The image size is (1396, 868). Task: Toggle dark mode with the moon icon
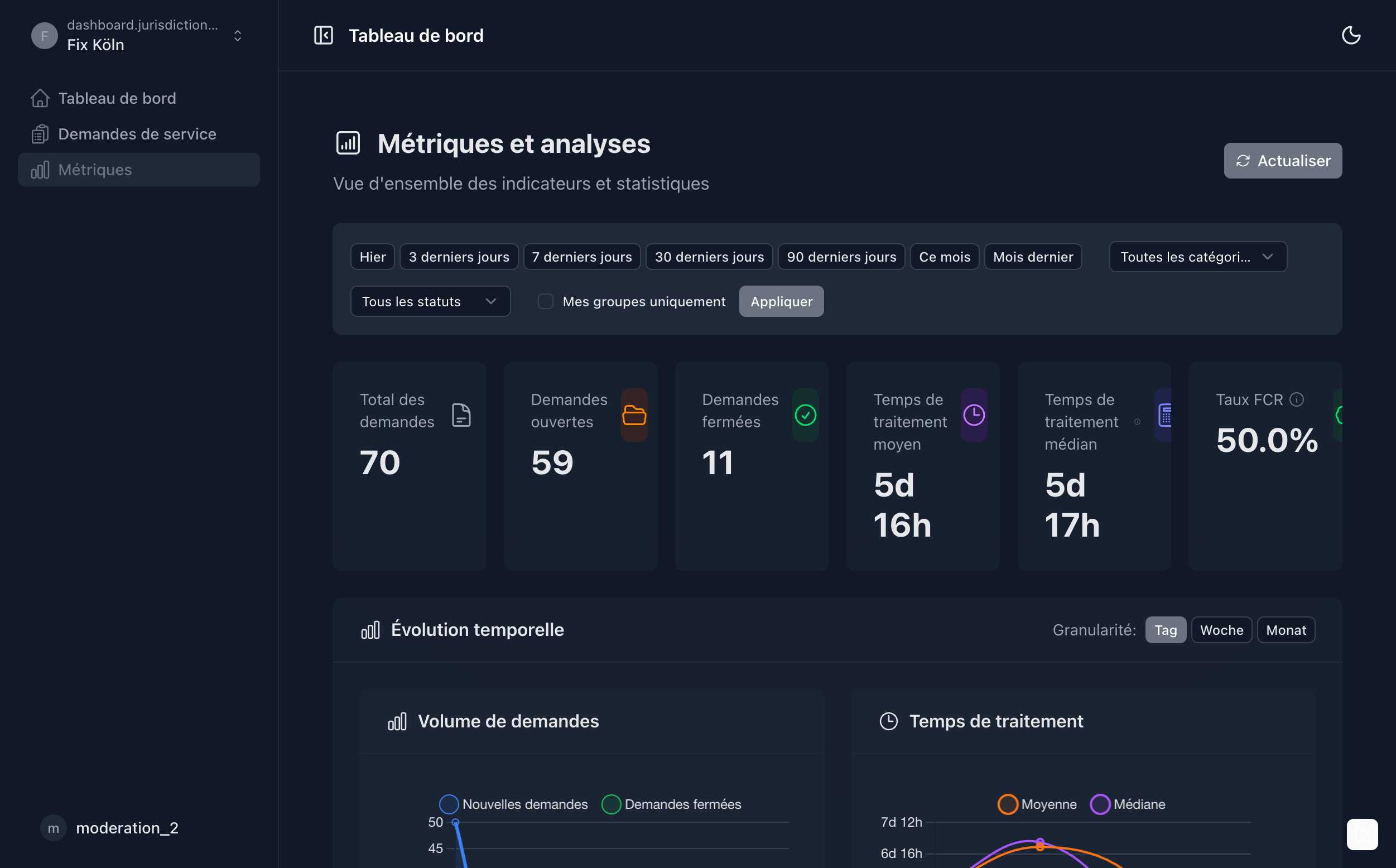click(x=1351, y=35)
